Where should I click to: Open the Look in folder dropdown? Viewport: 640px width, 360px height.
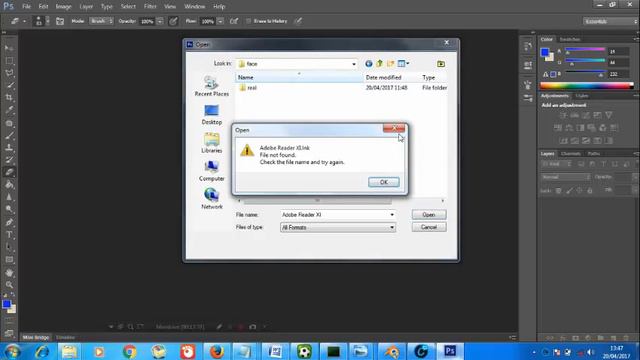tap(353, 64)
